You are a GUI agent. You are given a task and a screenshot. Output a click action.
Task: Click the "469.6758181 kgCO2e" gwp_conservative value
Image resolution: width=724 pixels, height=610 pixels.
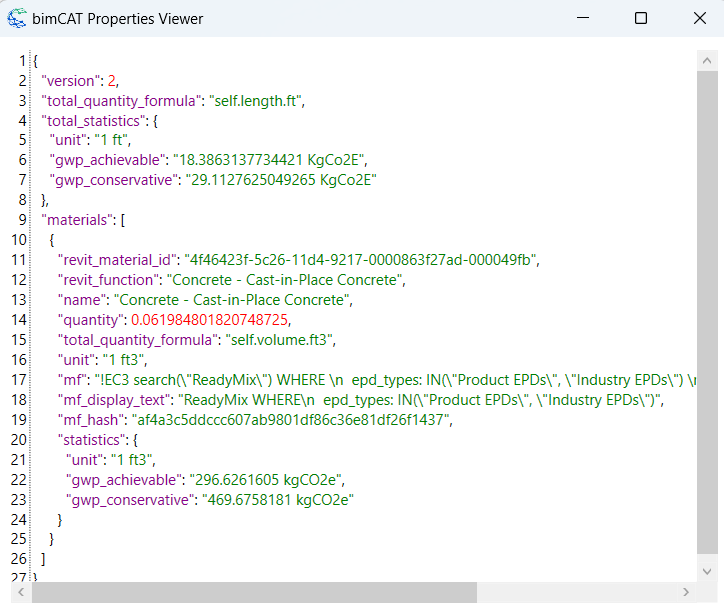(277, 500)
